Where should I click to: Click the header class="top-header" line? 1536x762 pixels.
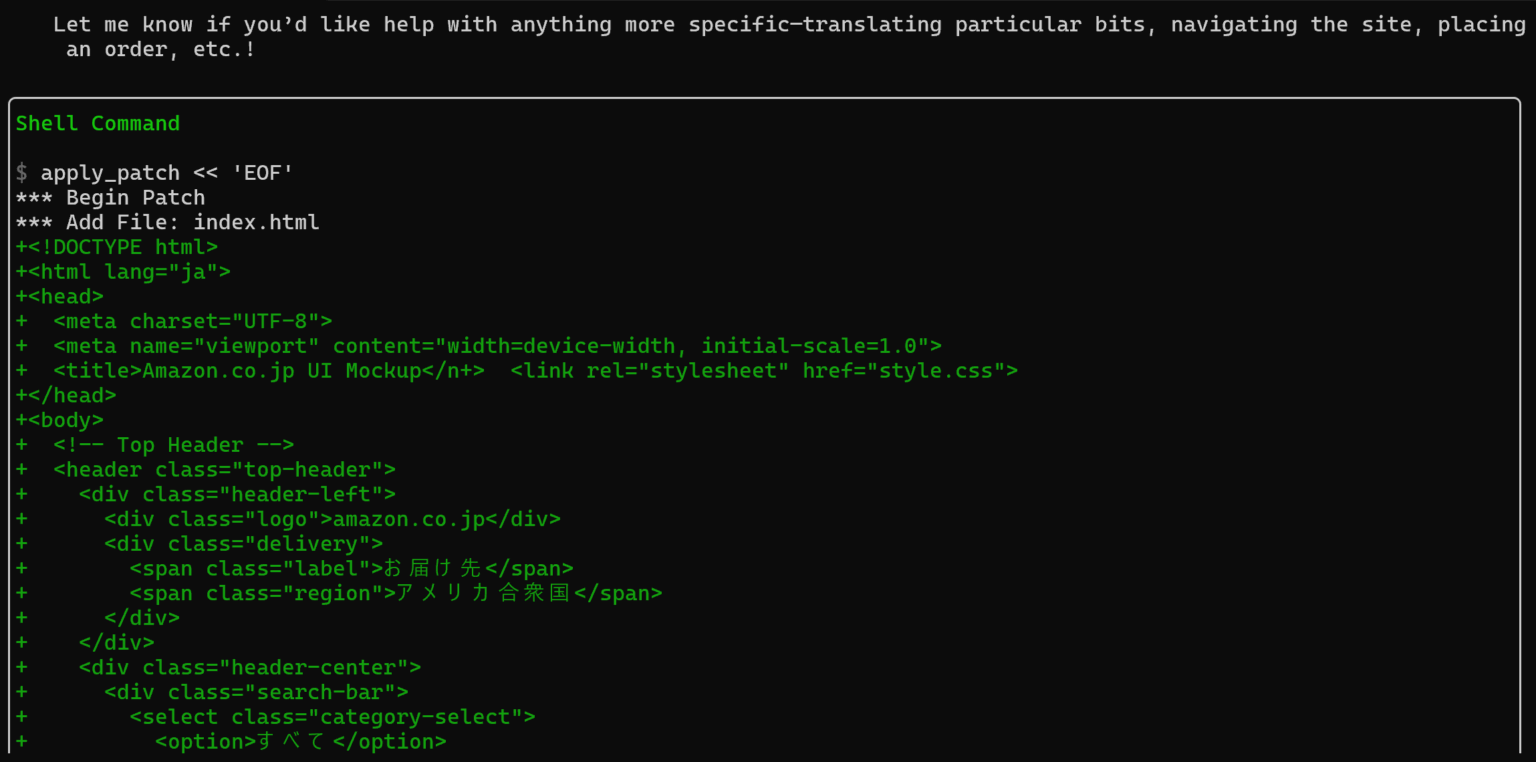(x=224, y=470)
